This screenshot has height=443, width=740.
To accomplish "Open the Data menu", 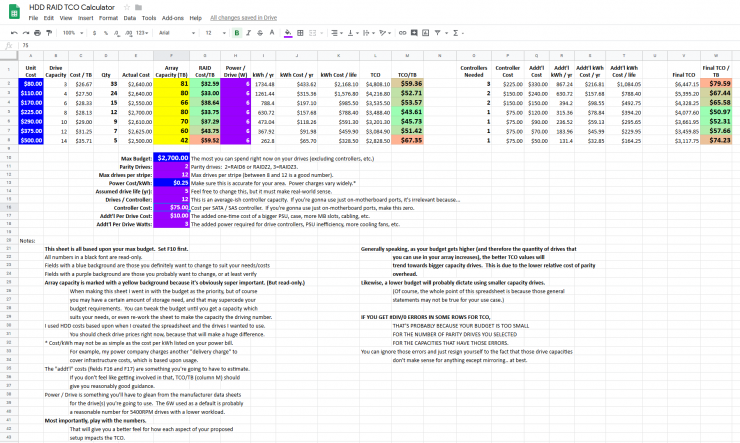I will (130, 18).
